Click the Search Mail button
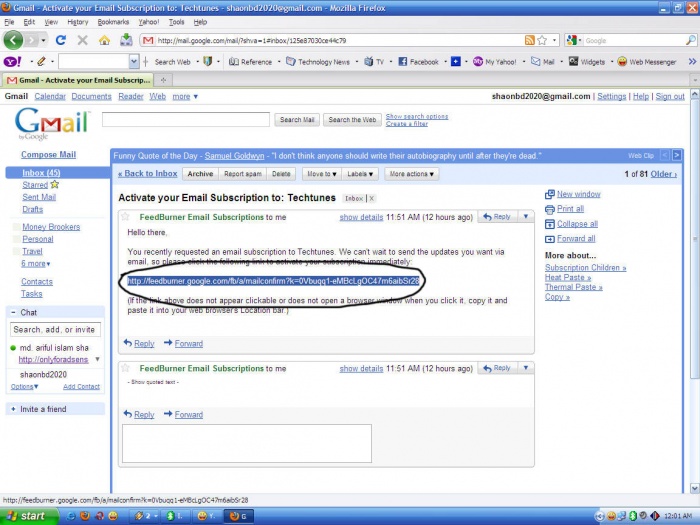The image size is (700, 525). click(297, 120)
